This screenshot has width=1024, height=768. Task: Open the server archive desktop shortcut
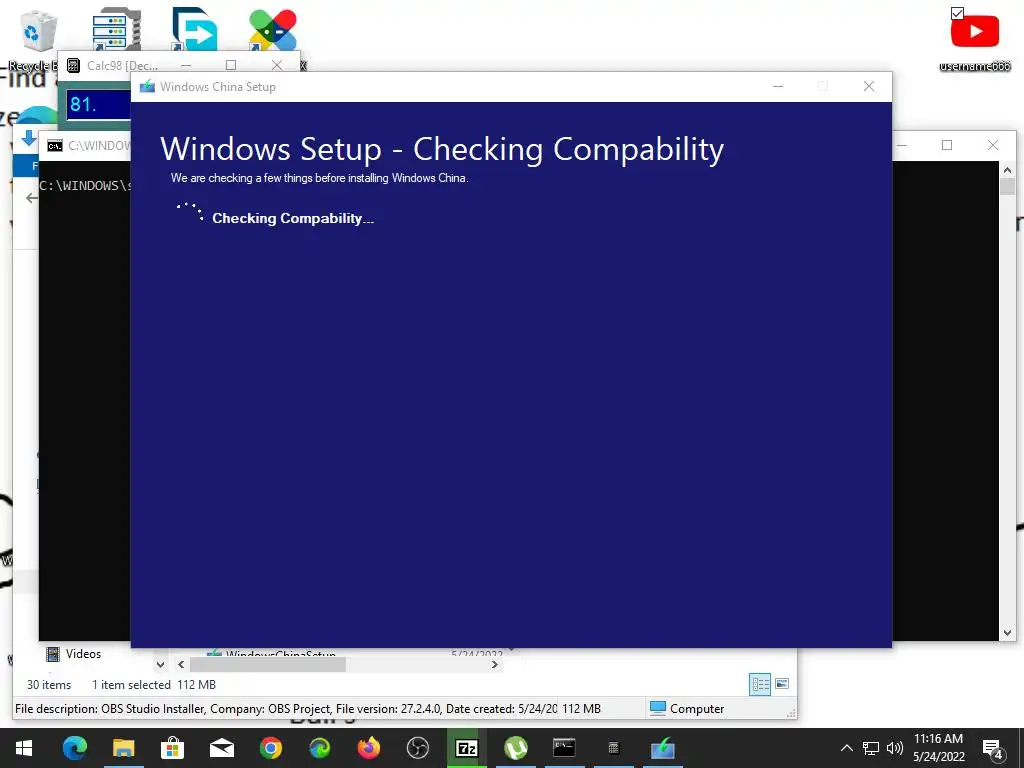pyautogui.click(x=116, y=29)
